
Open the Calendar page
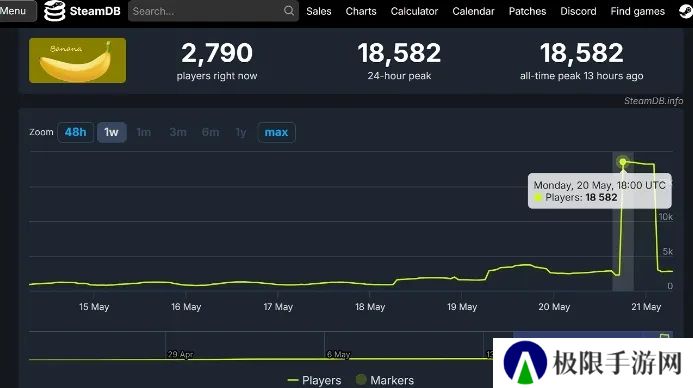point(473,11)
